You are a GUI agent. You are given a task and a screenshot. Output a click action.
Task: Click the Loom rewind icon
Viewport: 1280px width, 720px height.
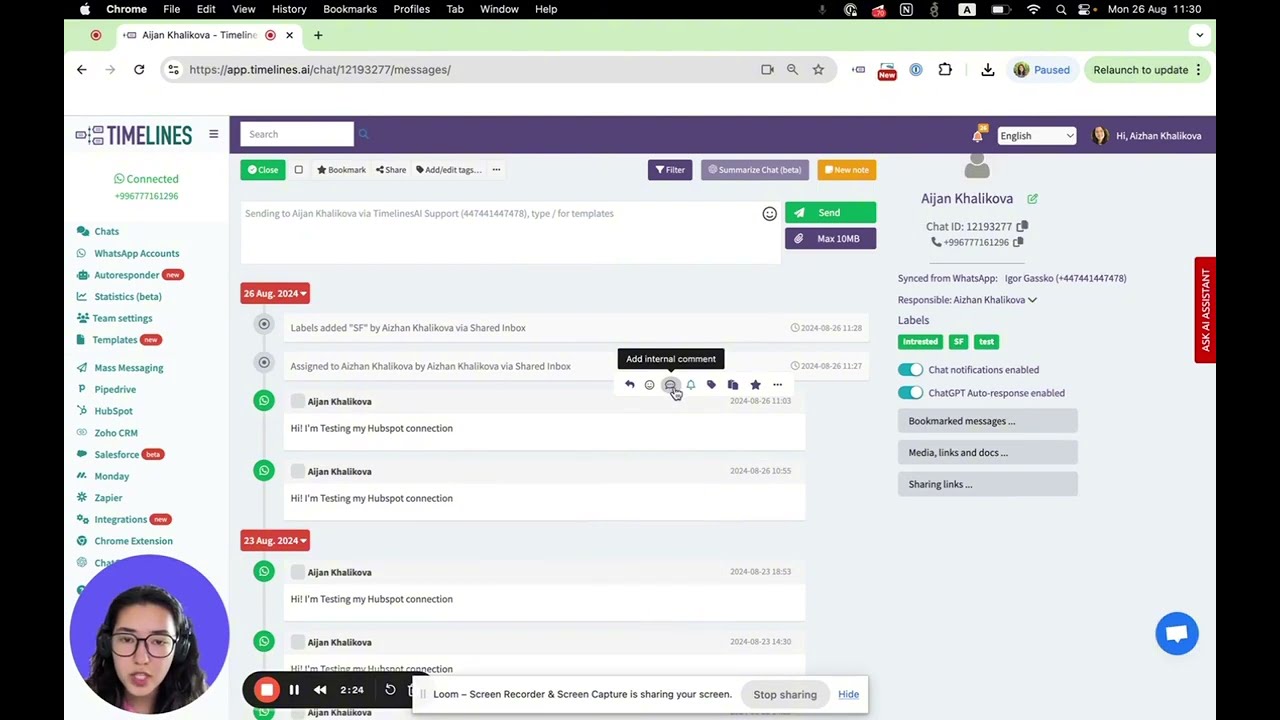(320, 690)
